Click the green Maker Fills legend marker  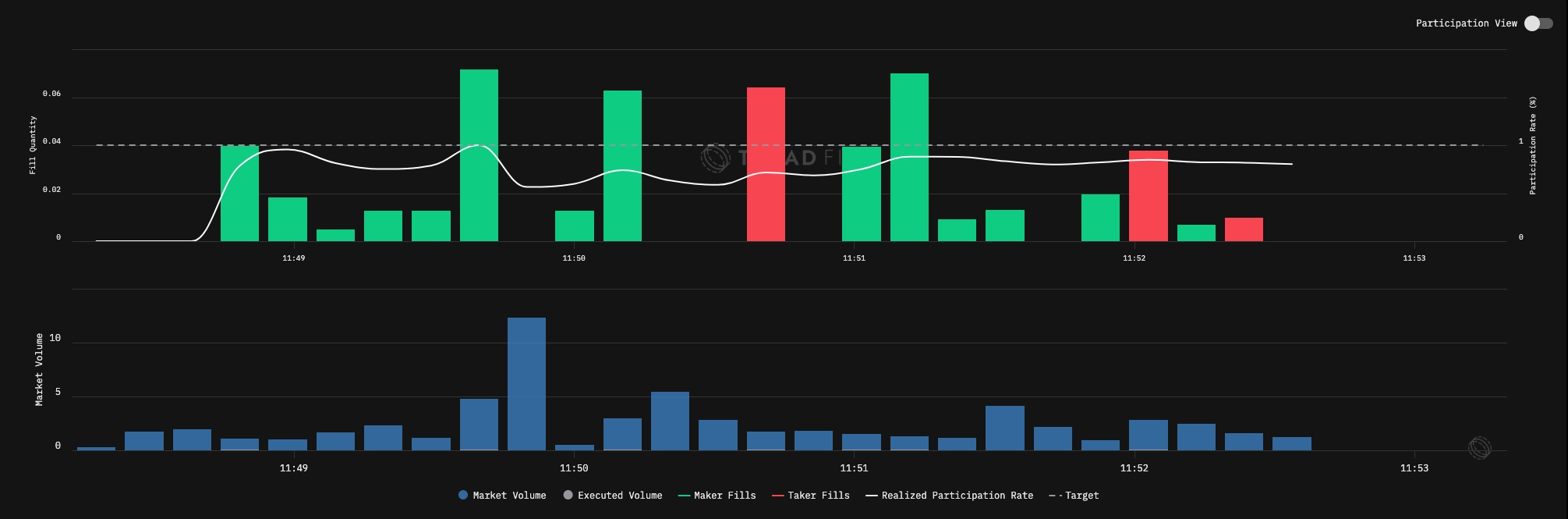pos(685,496)
